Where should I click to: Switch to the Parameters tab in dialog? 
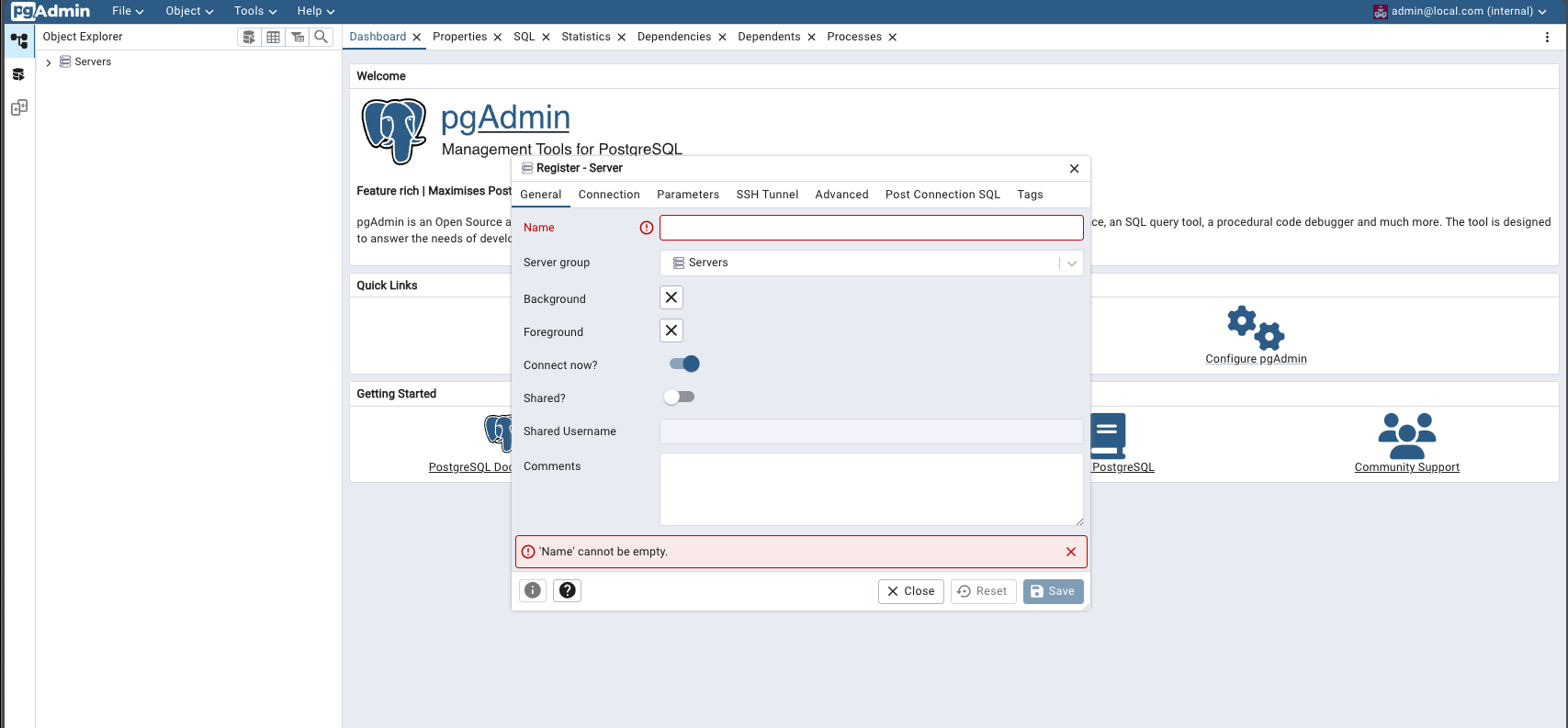pyautogui.click(x=688, y=195)
